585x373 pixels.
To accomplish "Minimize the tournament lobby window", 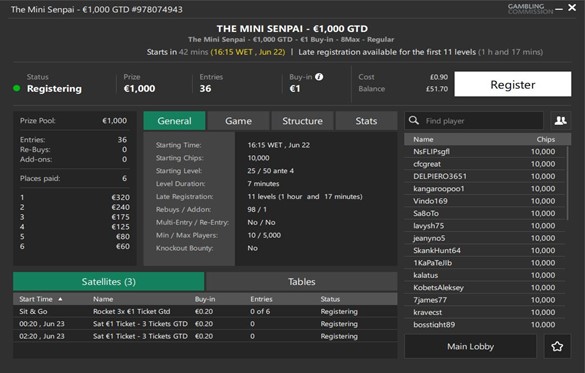I will coord(559,9).
